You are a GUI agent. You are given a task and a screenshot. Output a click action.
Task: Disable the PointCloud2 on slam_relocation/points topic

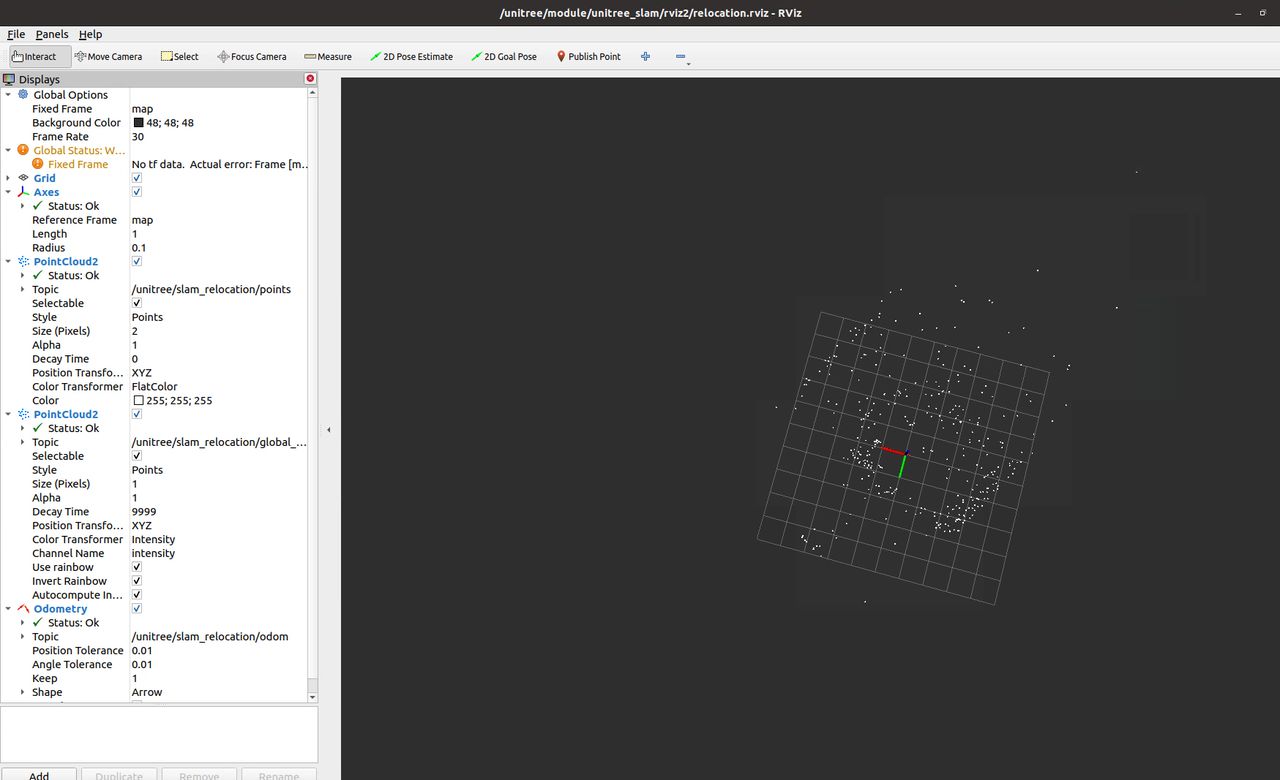click(137, 261)
